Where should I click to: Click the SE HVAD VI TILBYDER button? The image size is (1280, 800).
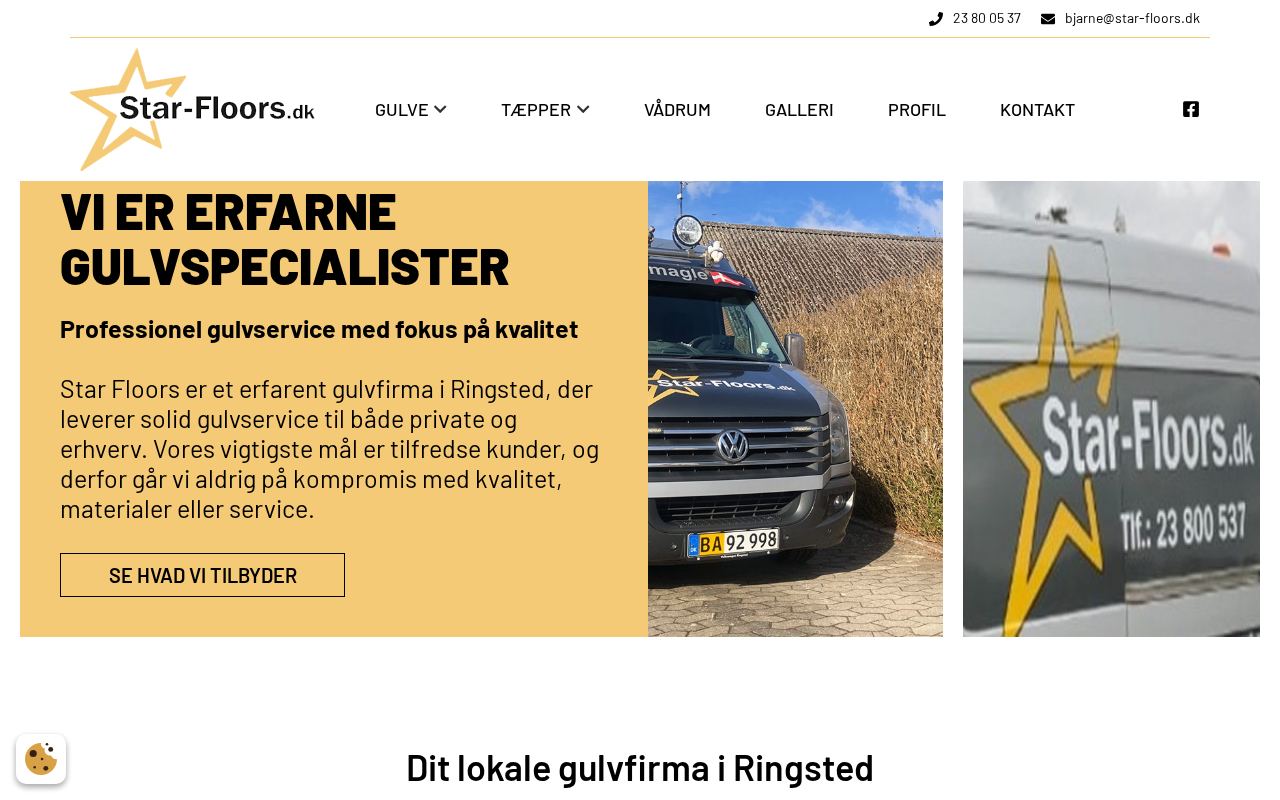(202, 575)
